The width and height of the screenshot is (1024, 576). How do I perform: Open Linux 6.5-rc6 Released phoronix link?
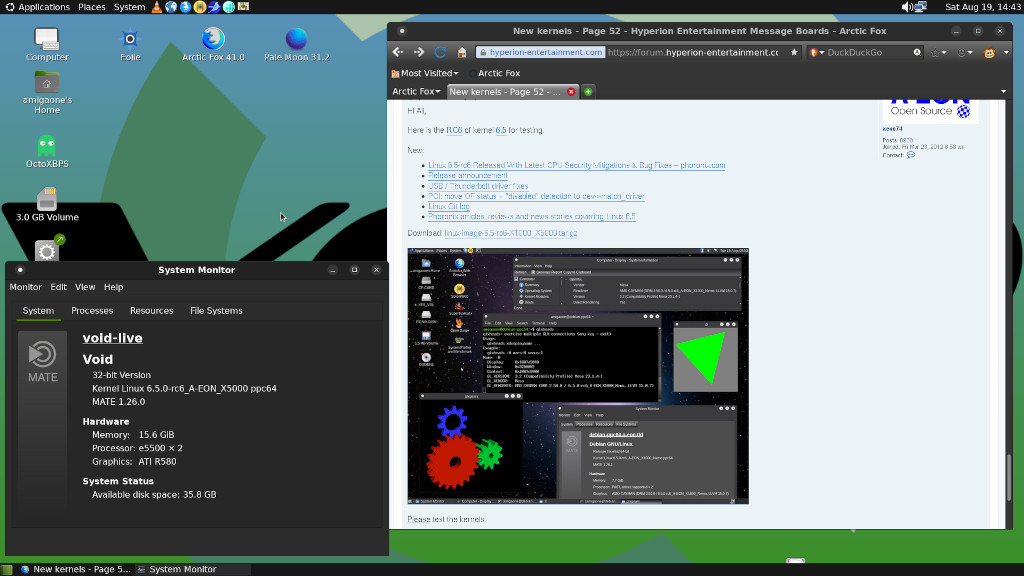[577, 165]
